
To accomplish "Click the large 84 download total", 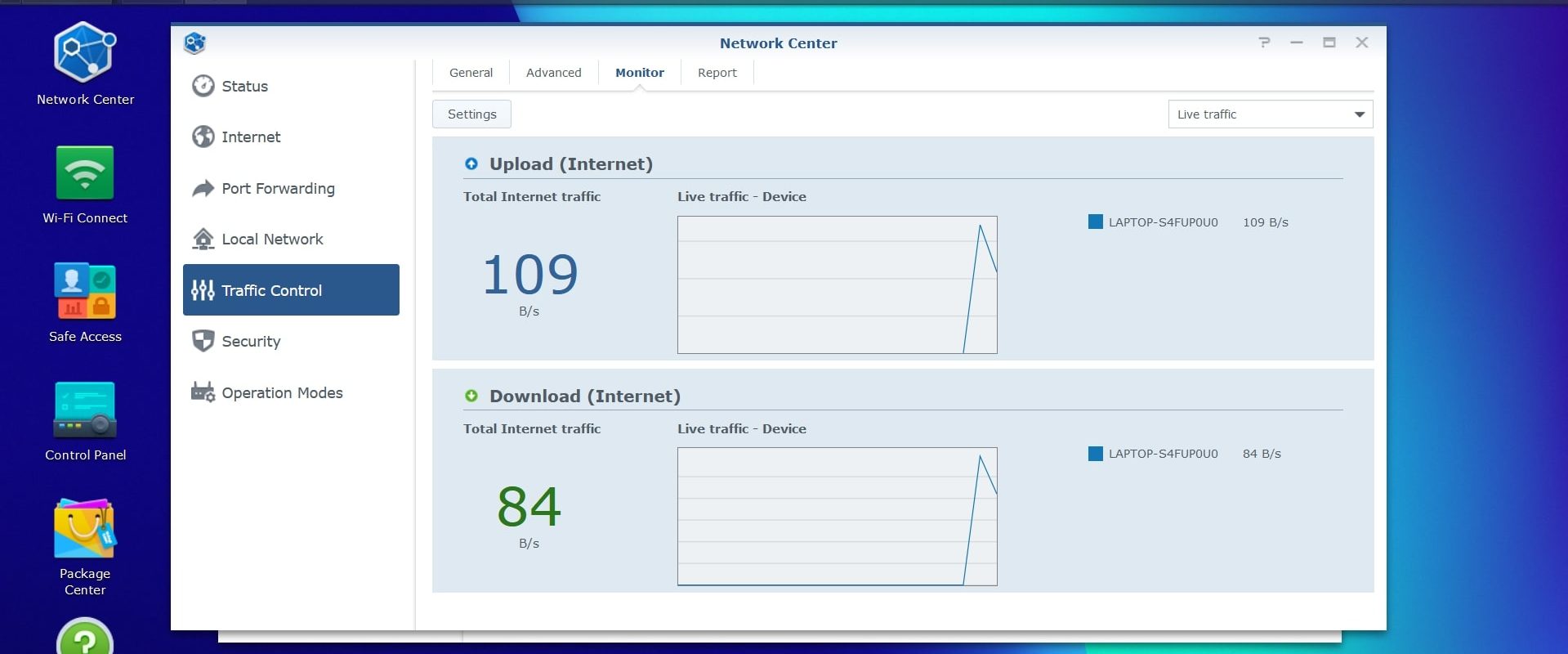I will point(529,507).
